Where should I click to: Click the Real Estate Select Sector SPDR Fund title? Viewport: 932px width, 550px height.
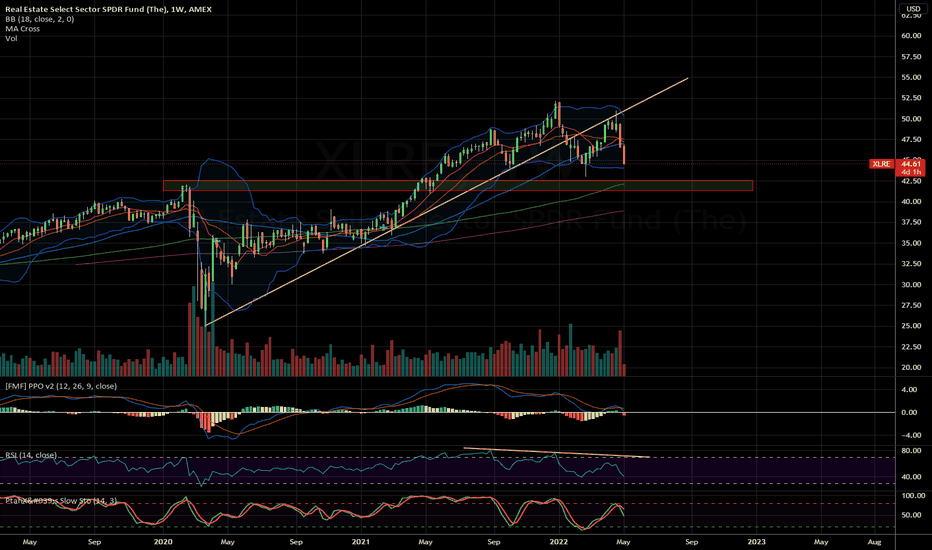coord(108,10)
